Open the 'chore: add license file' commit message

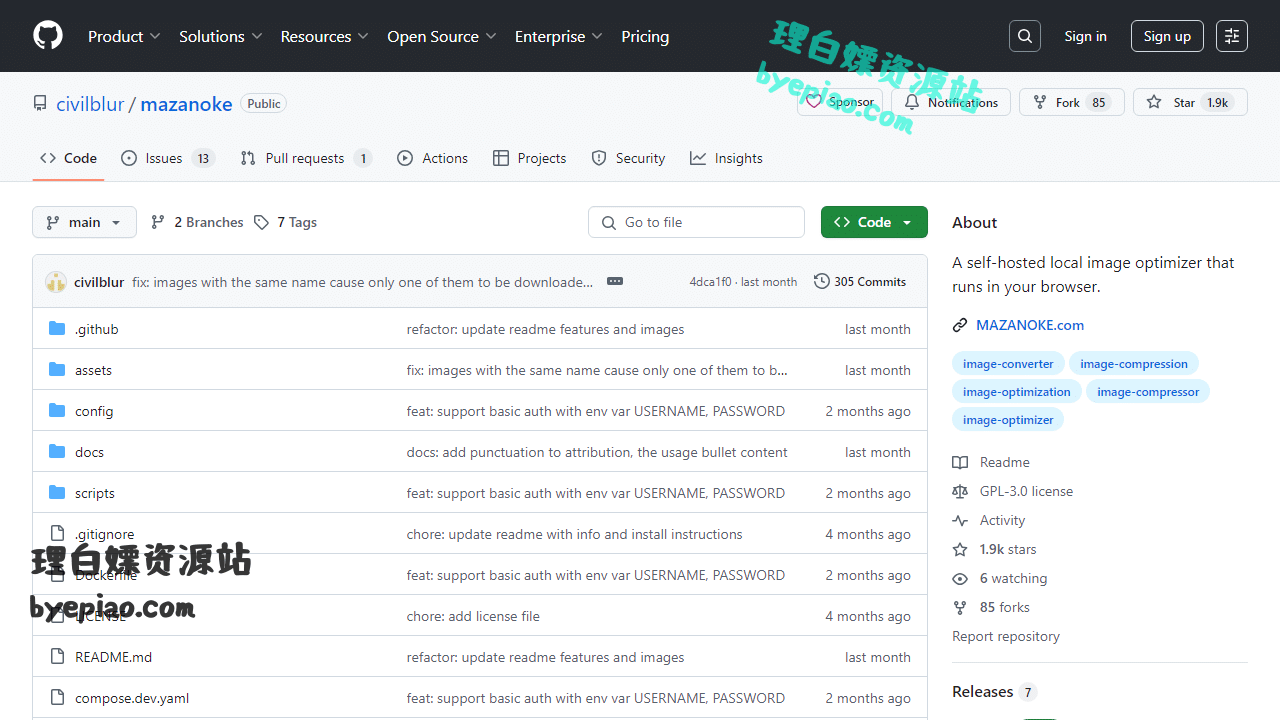(x=473, y=616)
